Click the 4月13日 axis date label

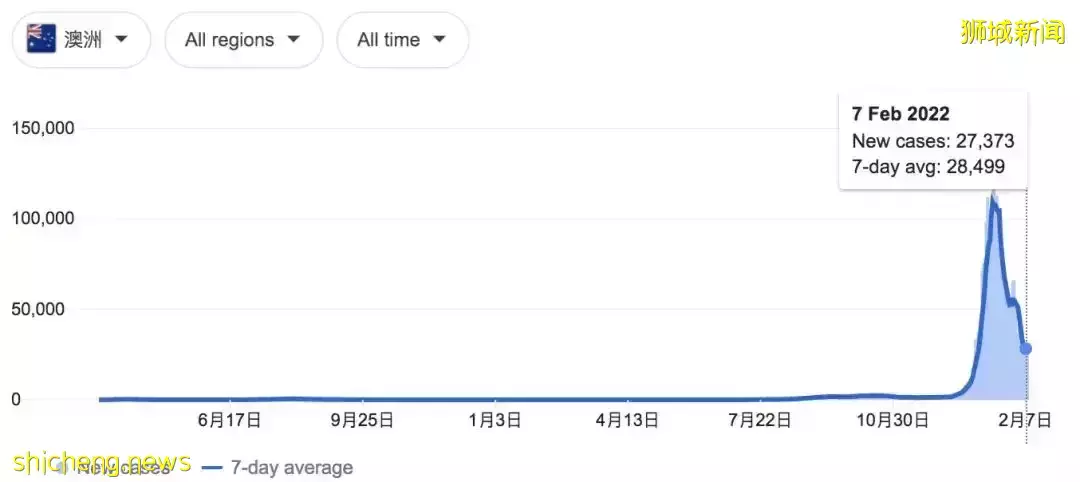tap(627, 420)
